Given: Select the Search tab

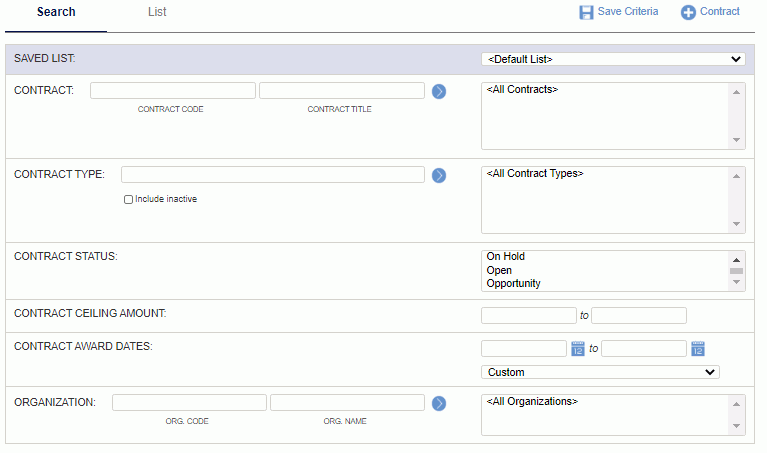Looking at the screenshot, I should click(56, 12).
